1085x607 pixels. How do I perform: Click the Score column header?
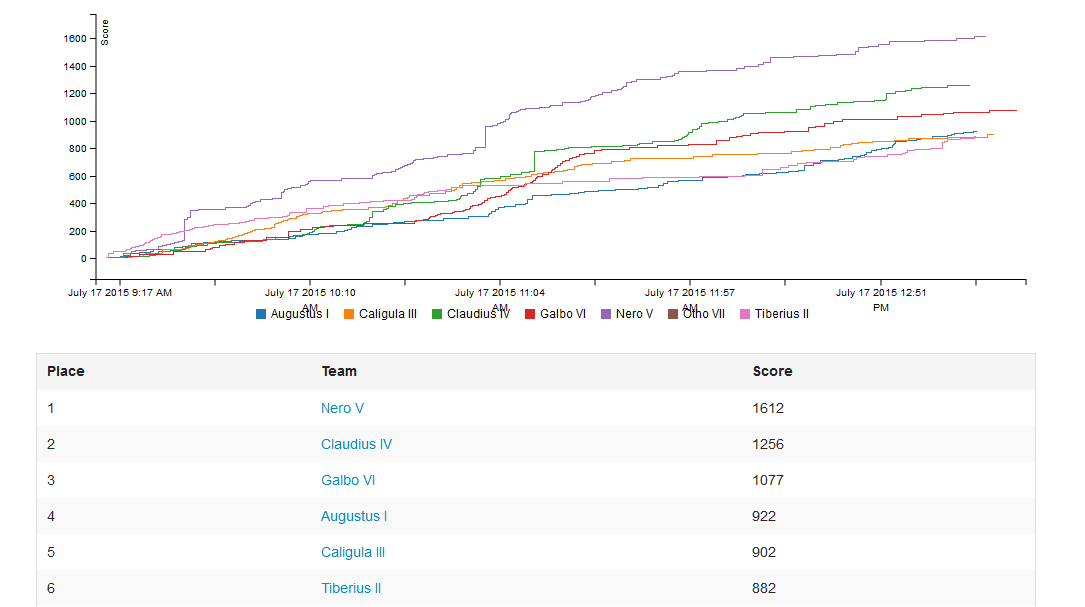[772, 372]
